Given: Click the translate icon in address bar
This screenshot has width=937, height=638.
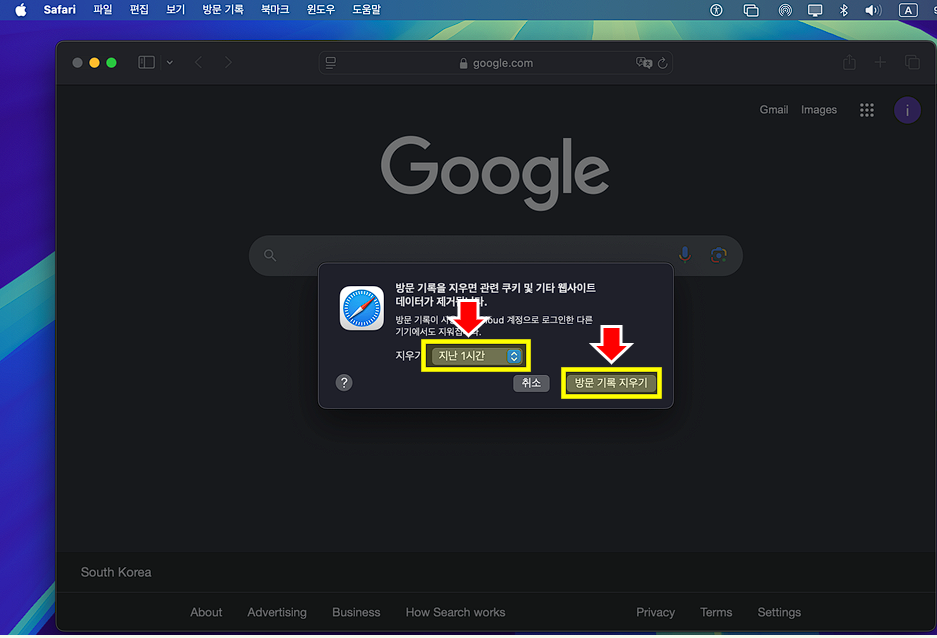Looking at the screenshot, I should (x=644, y=63).
